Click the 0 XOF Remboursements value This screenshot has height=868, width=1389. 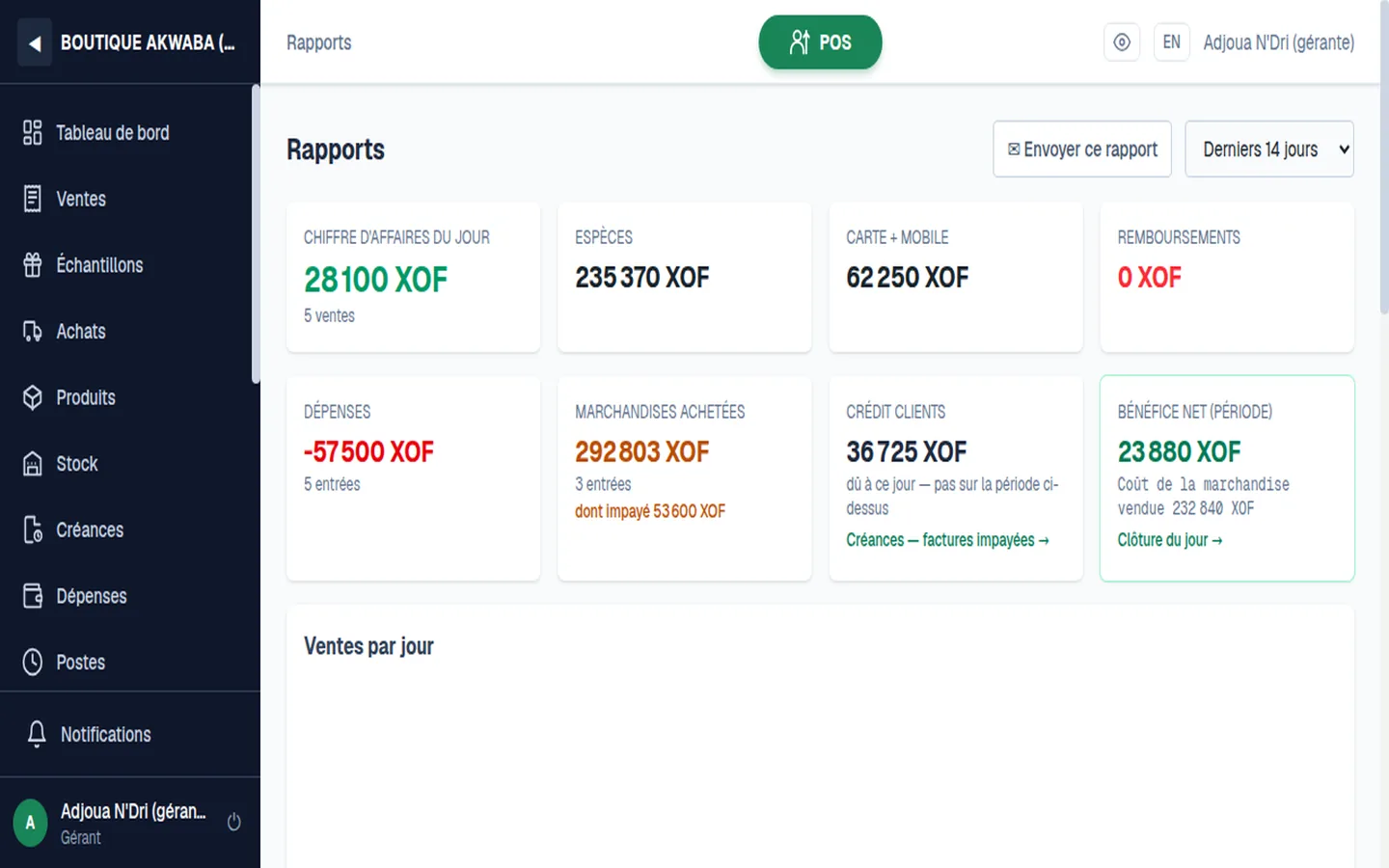[x=1150, y=278]
